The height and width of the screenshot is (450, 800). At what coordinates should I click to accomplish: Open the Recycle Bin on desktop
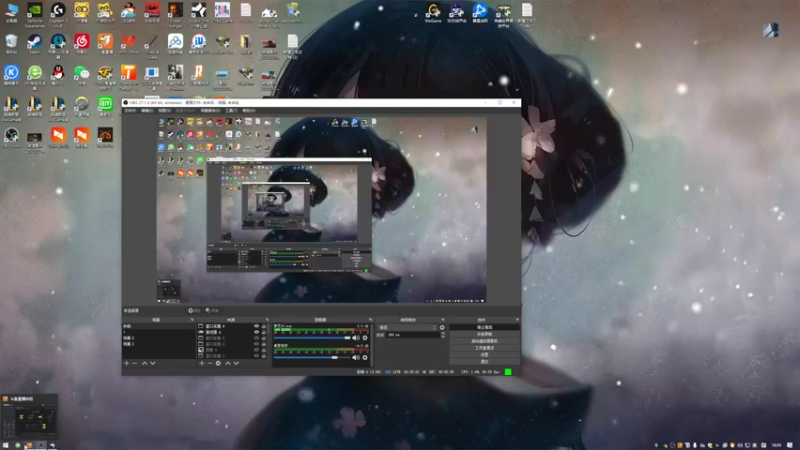pos(11,44)
